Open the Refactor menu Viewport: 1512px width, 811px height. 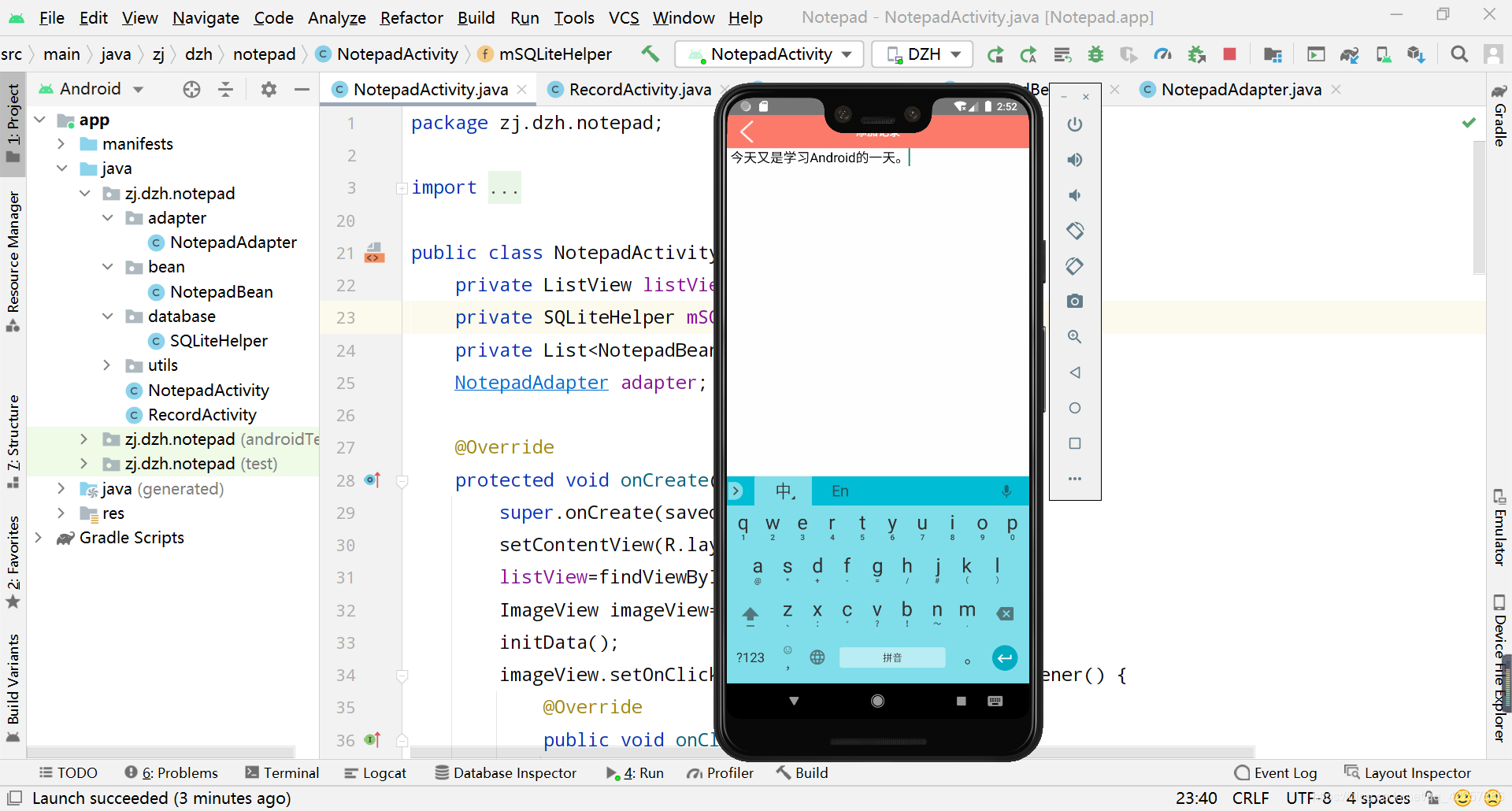pos(411,17)
